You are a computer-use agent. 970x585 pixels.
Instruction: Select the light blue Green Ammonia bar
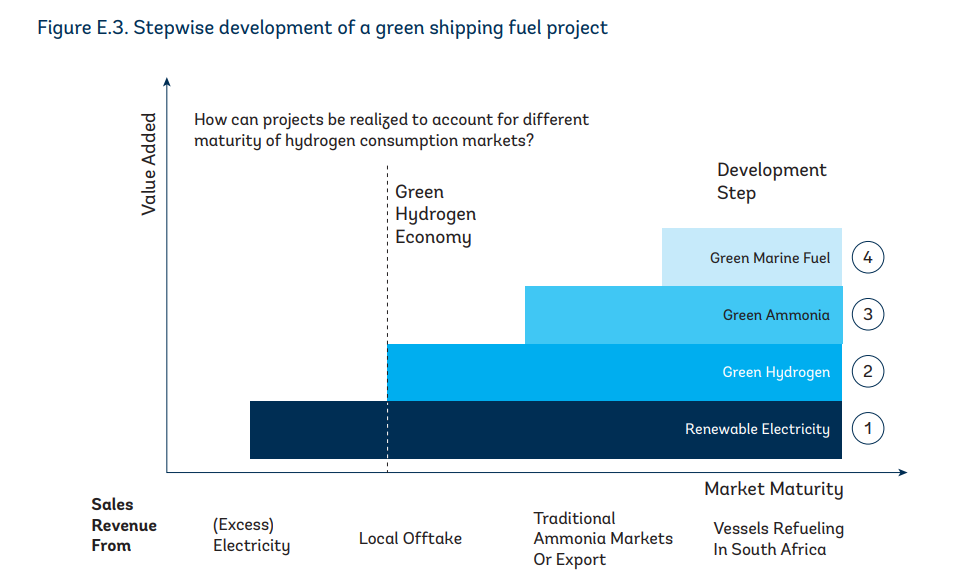click(682, 315)
